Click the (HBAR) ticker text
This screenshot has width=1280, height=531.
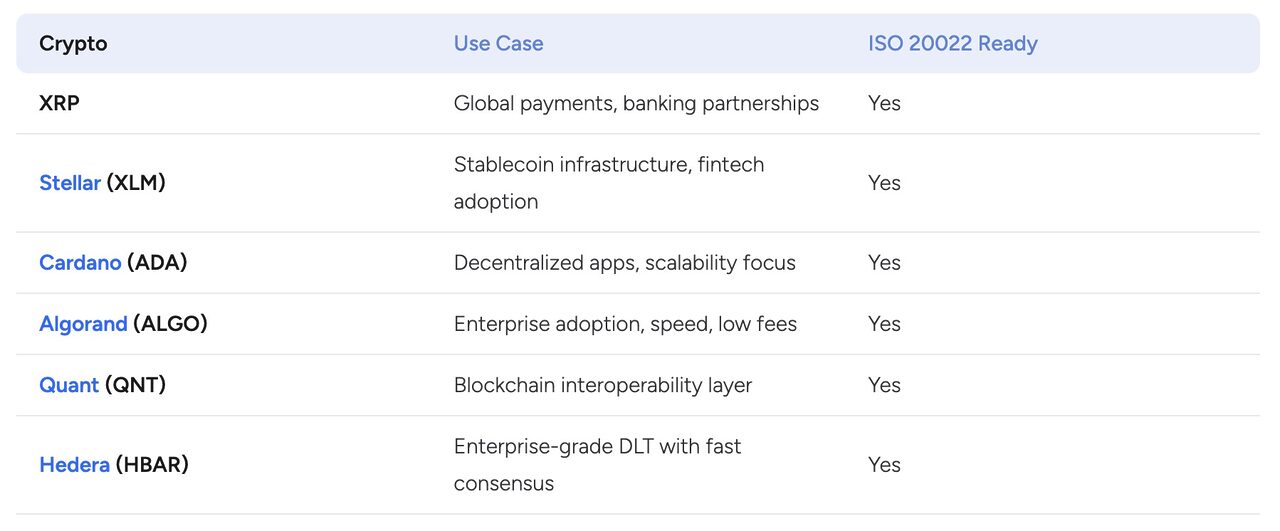152,465
